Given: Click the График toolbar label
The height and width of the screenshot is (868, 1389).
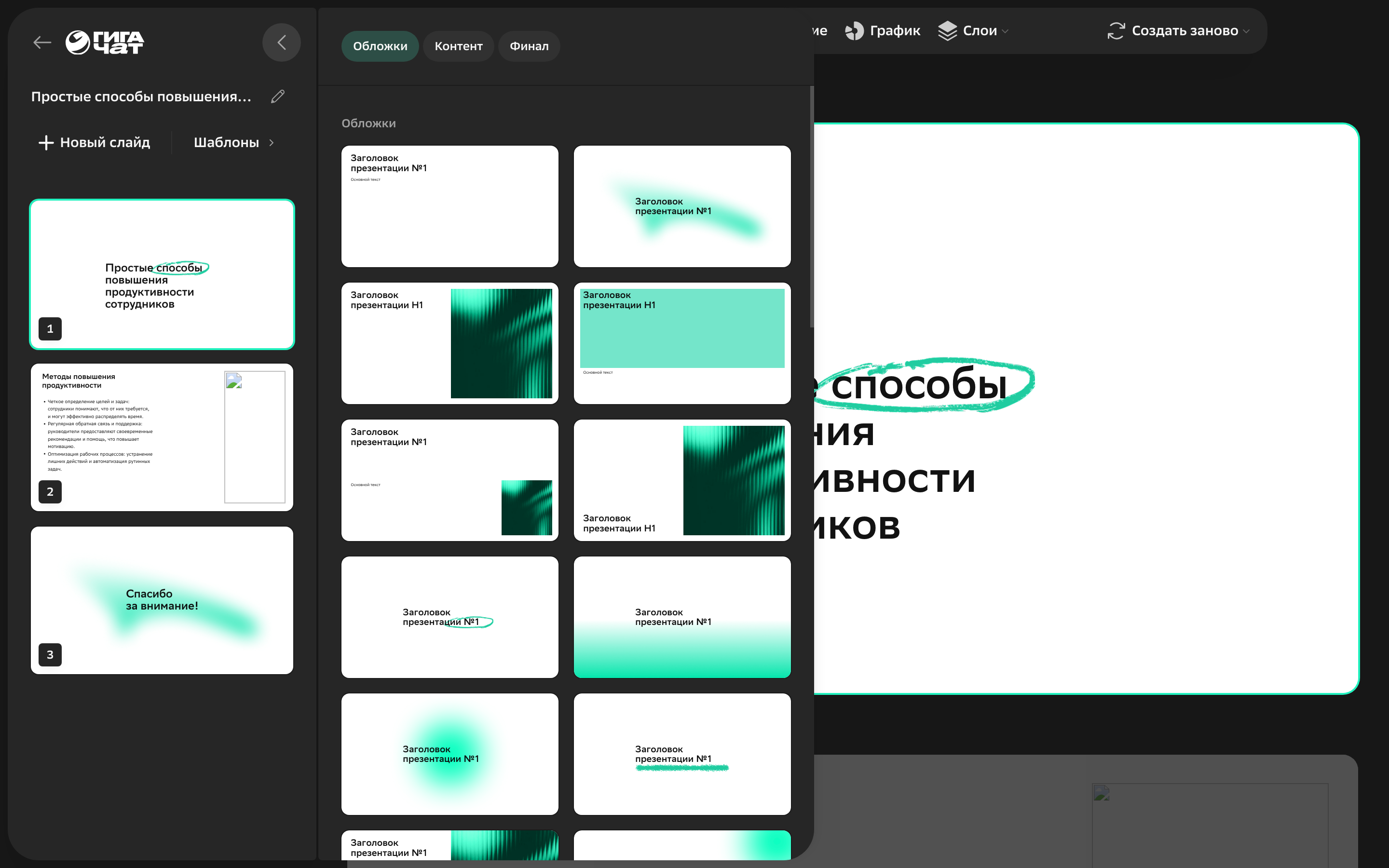Looking at the screenshot, I should pyautogui.click(x=895, y=31).
